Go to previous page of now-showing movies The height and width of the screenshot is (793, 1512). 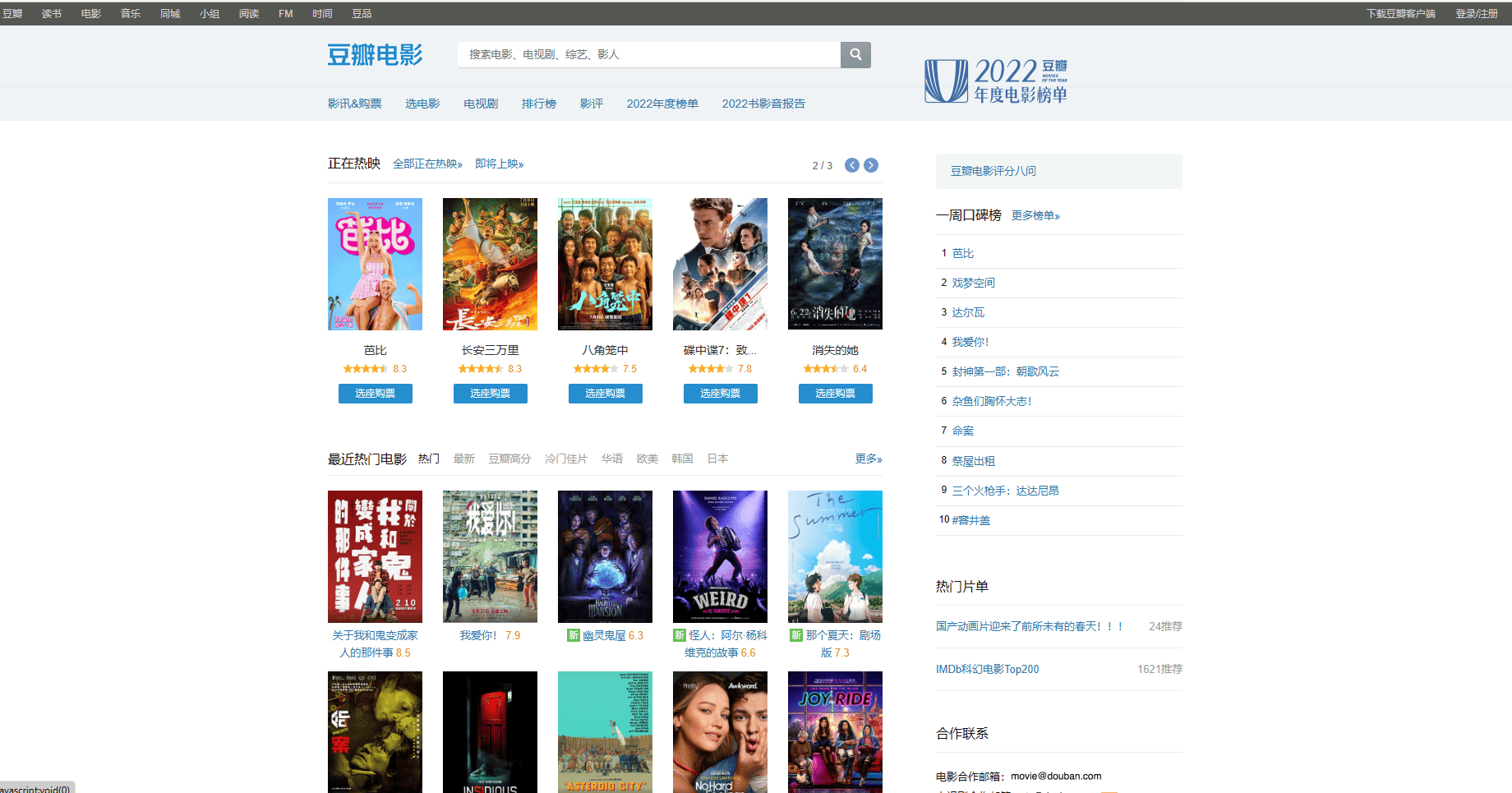(852, 165)
